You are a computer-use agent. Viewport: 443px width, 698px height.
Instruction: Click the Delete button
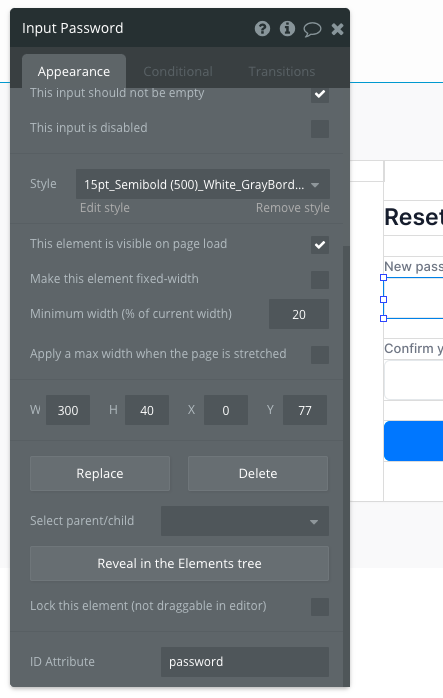pyautogui.click(x=258, y=473)
